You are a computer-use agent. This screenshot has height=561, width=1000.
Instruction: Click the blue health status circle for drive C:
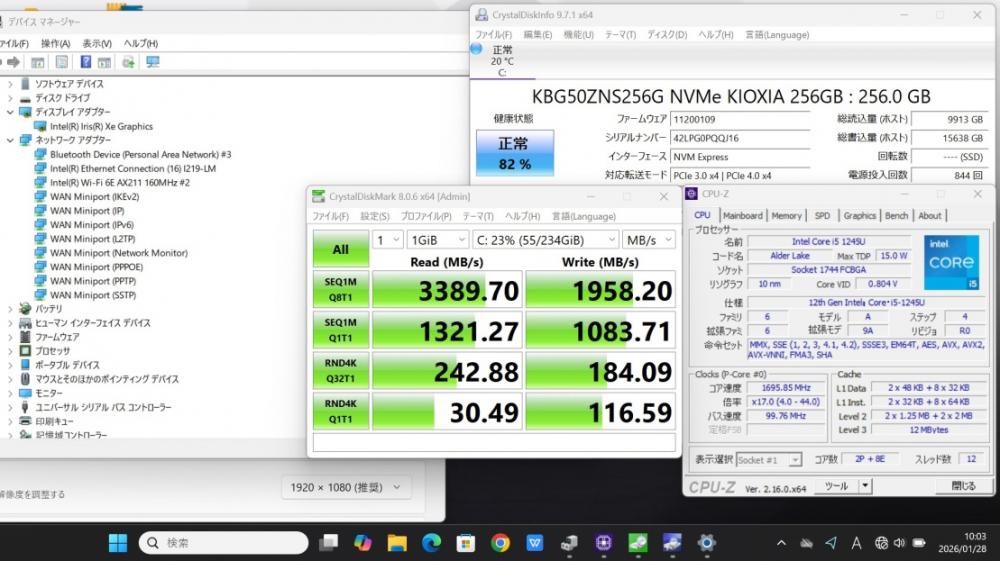(476, 49)
